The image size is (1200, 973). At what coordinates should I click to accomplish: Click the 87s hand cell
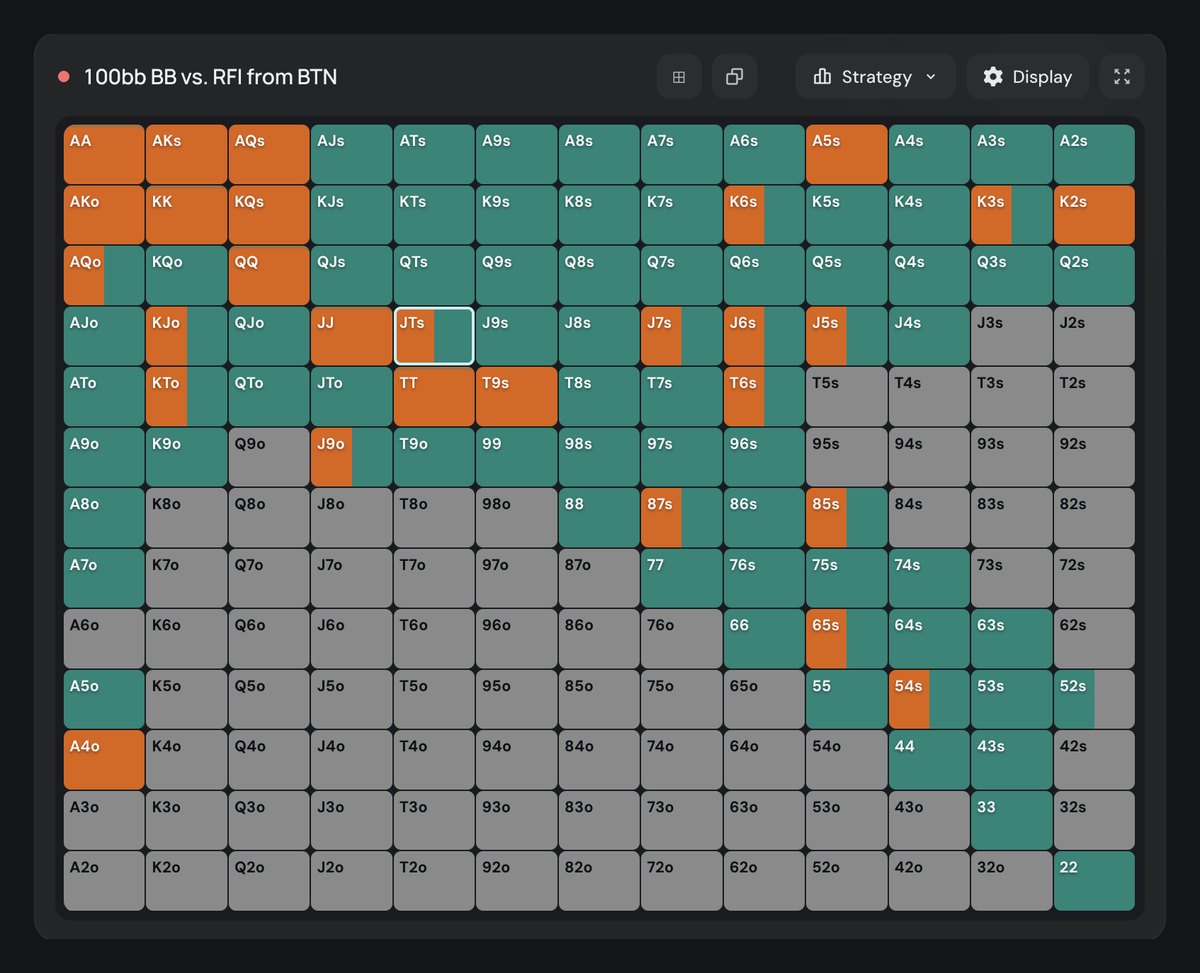click(682, 518)
